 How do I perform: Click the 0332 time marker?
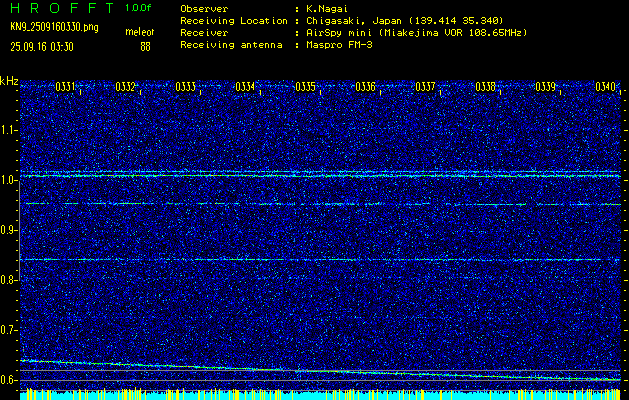tap(125, 87)
